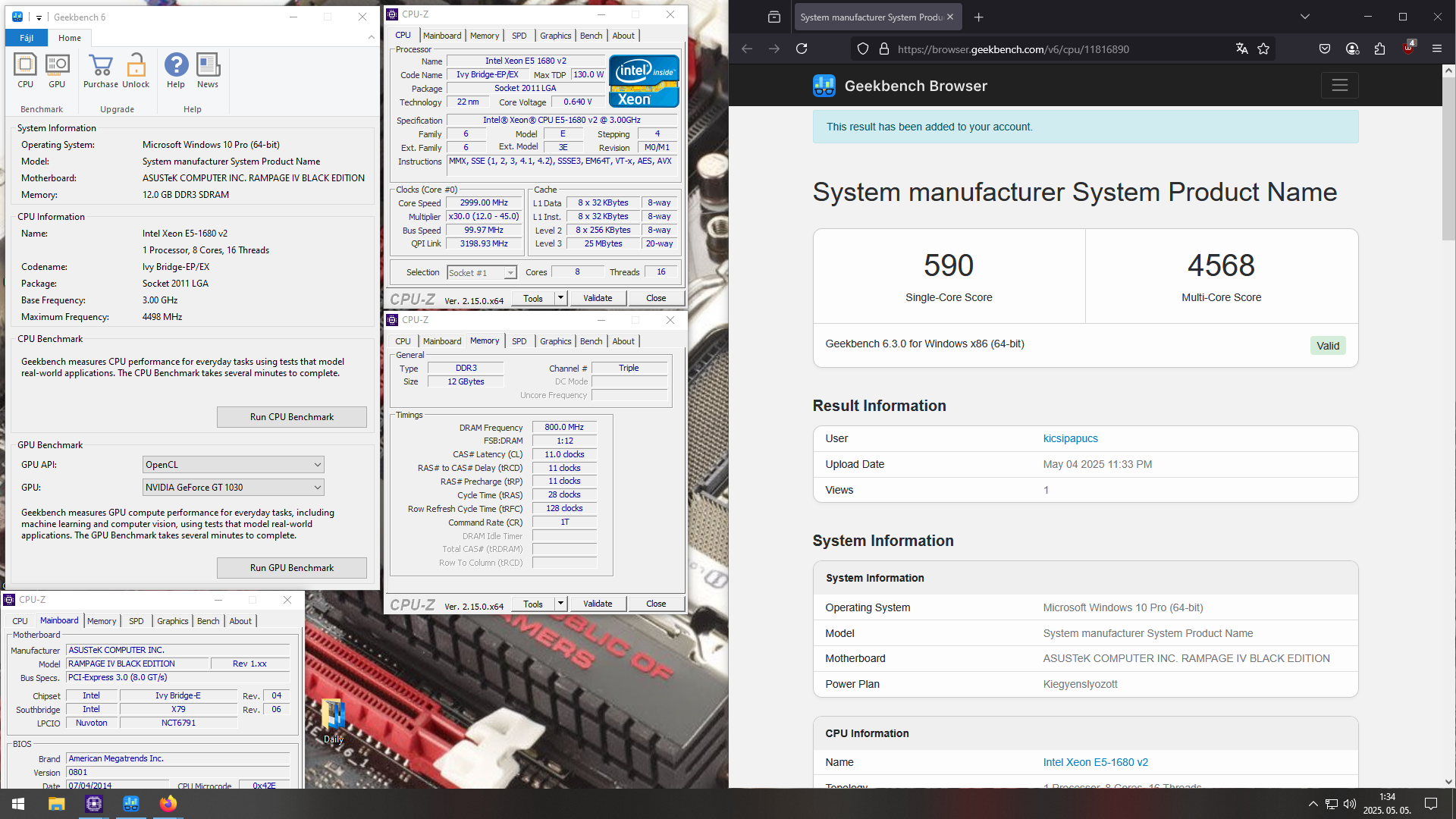Viewport: 1456px width, 819px height.
Task: Open the volume control in system tray
Action: [x=1349, y=804]
